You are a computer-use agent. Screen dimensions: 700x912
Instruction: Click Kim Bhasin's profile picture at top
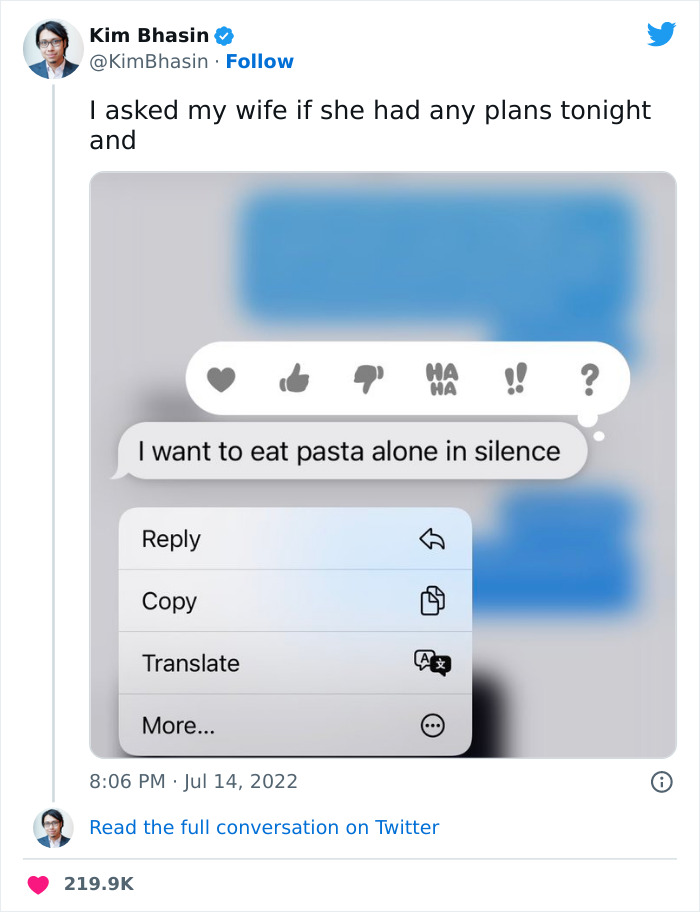[x=53, y=48]
